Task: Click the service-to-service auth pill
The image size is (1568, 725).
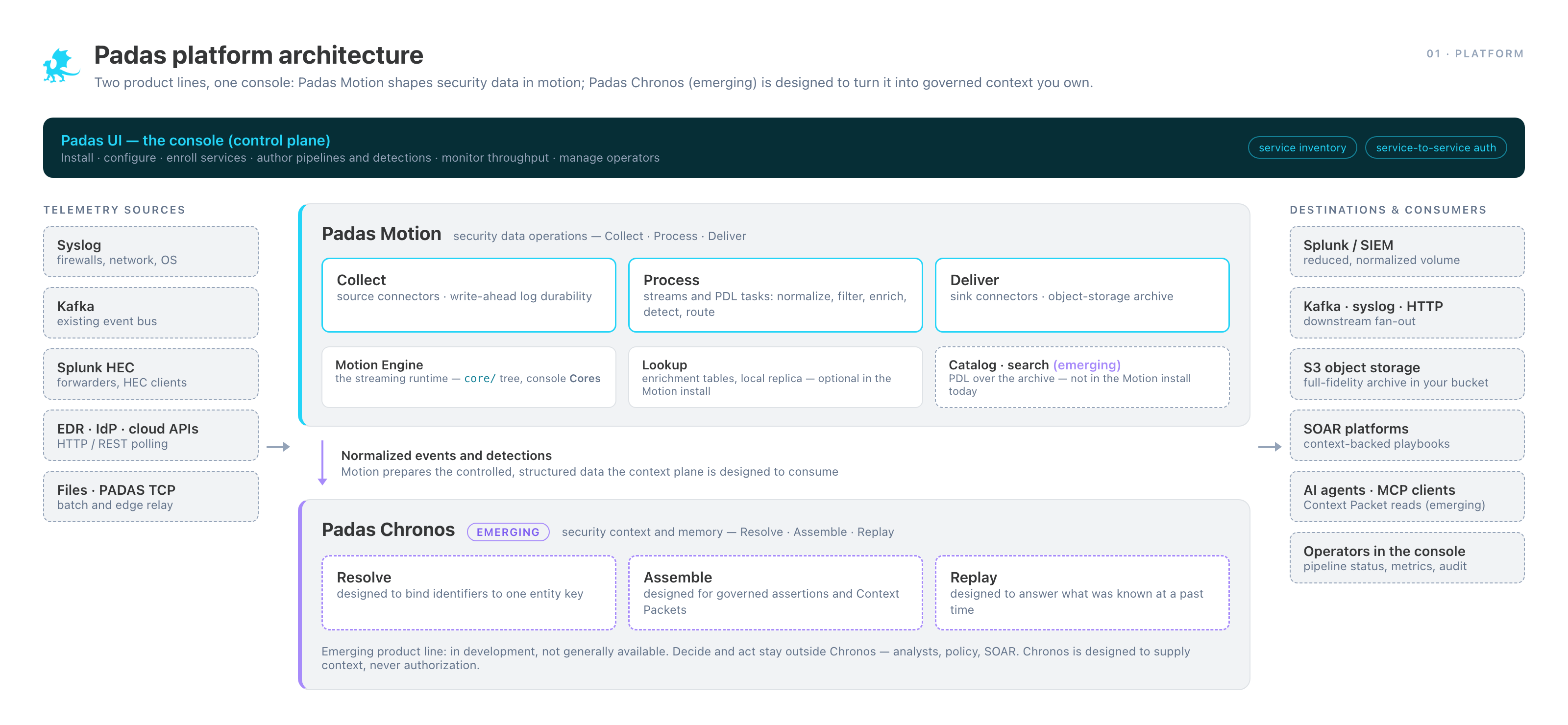Action: pos(1435,148)
